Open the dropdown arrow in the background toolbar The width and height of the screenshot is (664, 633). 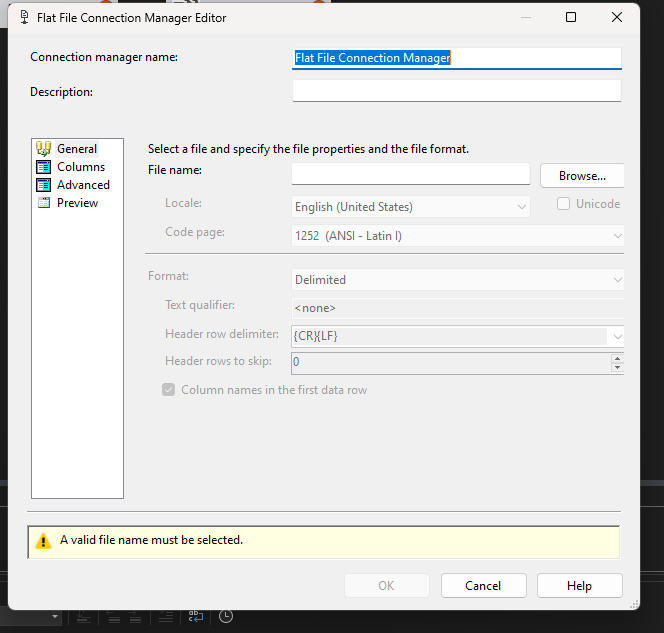(x=55, y=616)
